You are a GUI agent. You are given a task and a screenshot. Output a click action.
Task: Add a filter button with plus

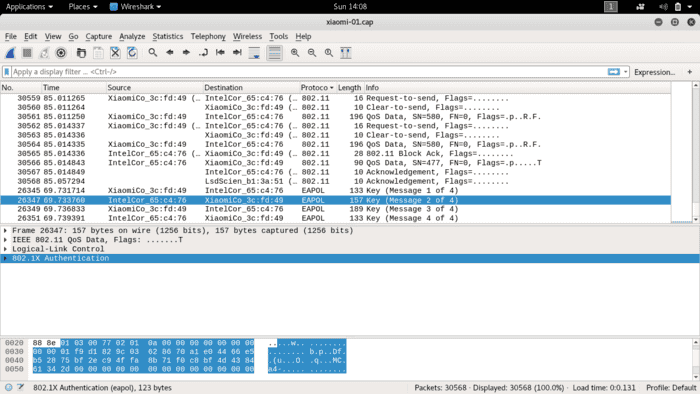click(690, 72)
